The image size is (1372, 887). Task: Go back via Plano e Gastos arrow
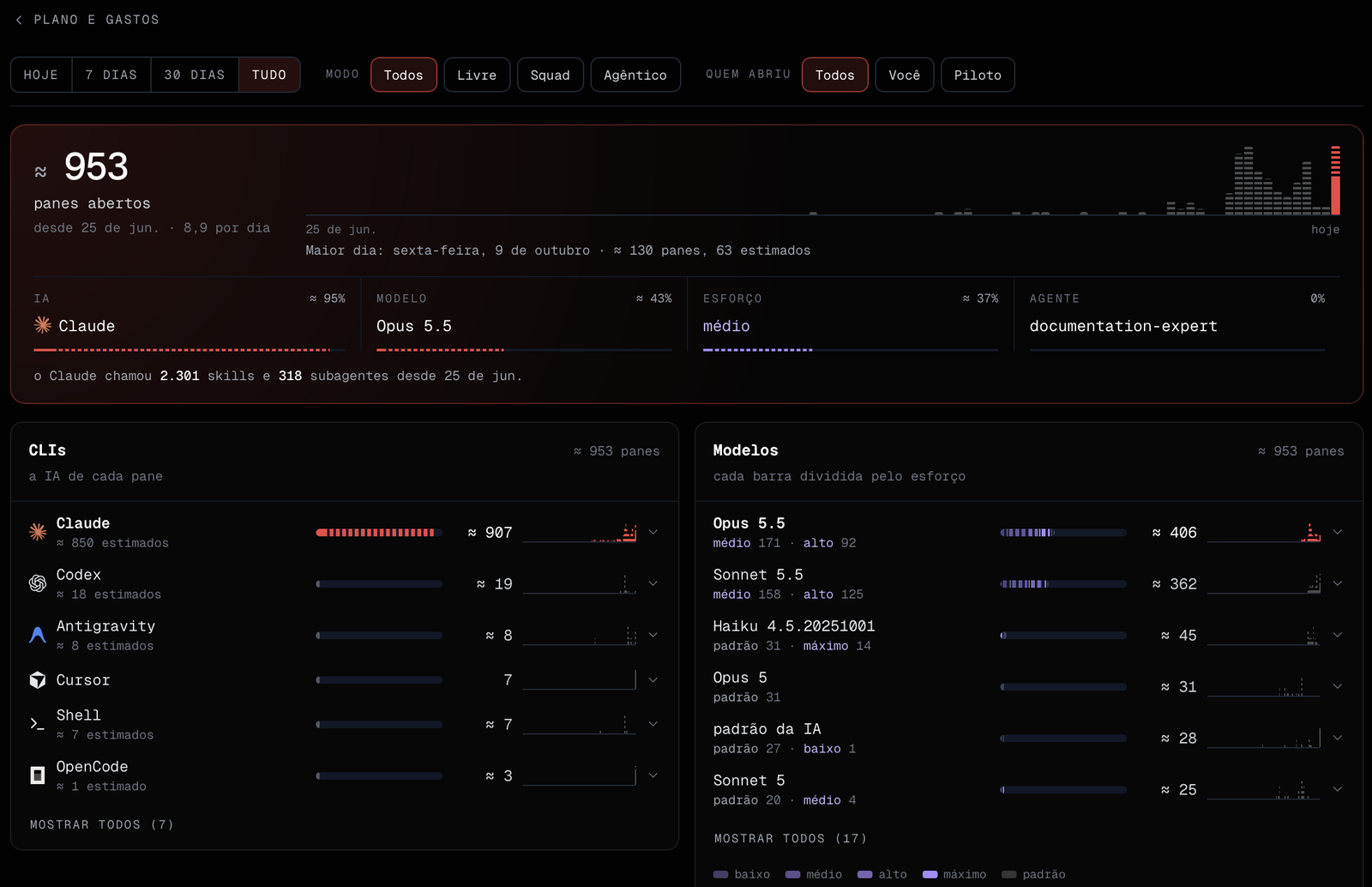pos(19,20)
